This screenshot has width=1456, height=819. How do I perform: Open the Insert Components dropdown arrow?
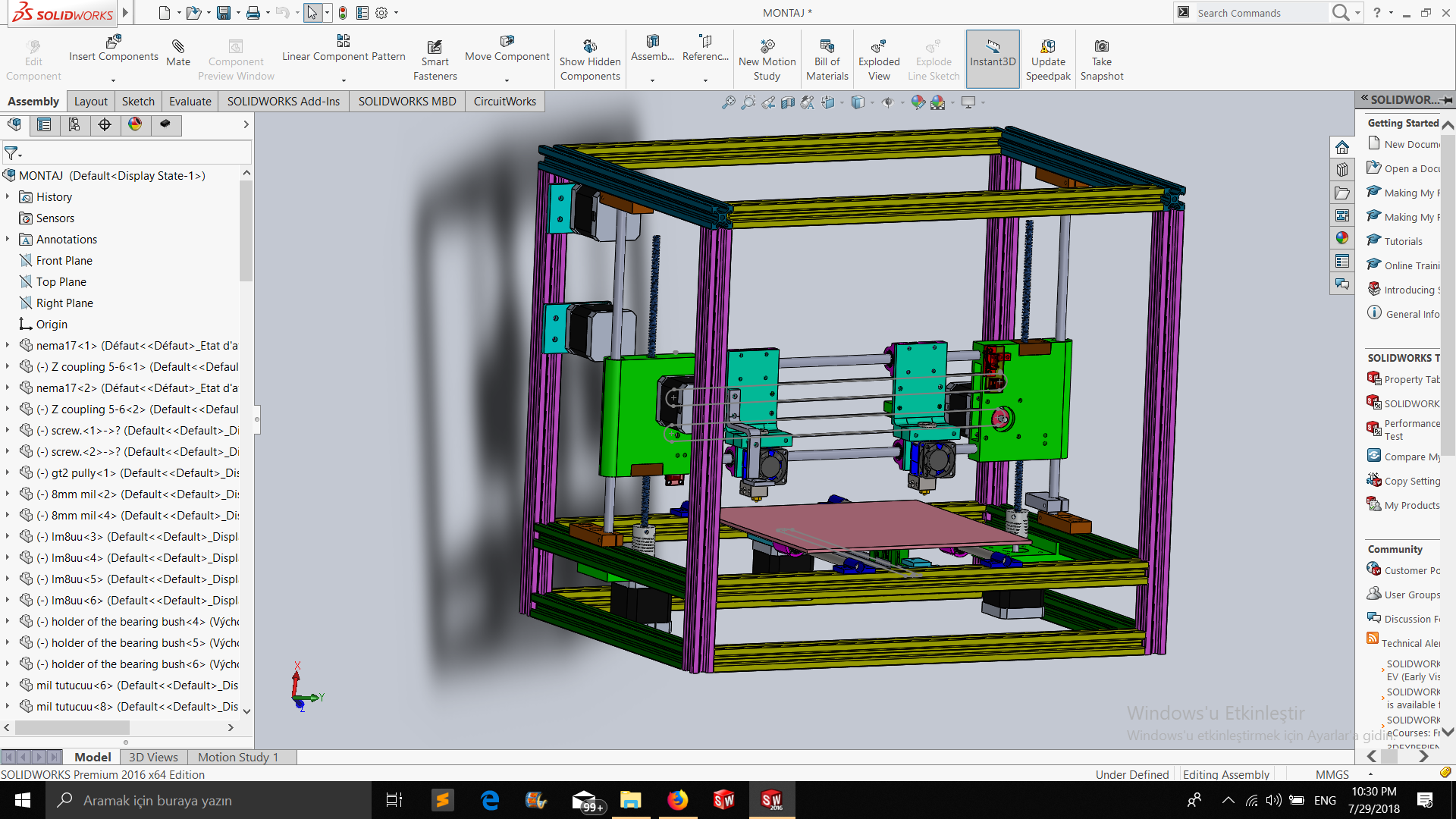coord(114,80)
